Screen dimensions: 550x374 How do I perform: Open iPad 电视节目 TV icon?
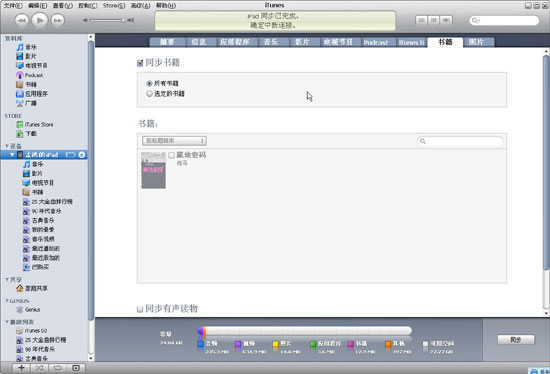(x=26, y=183)
